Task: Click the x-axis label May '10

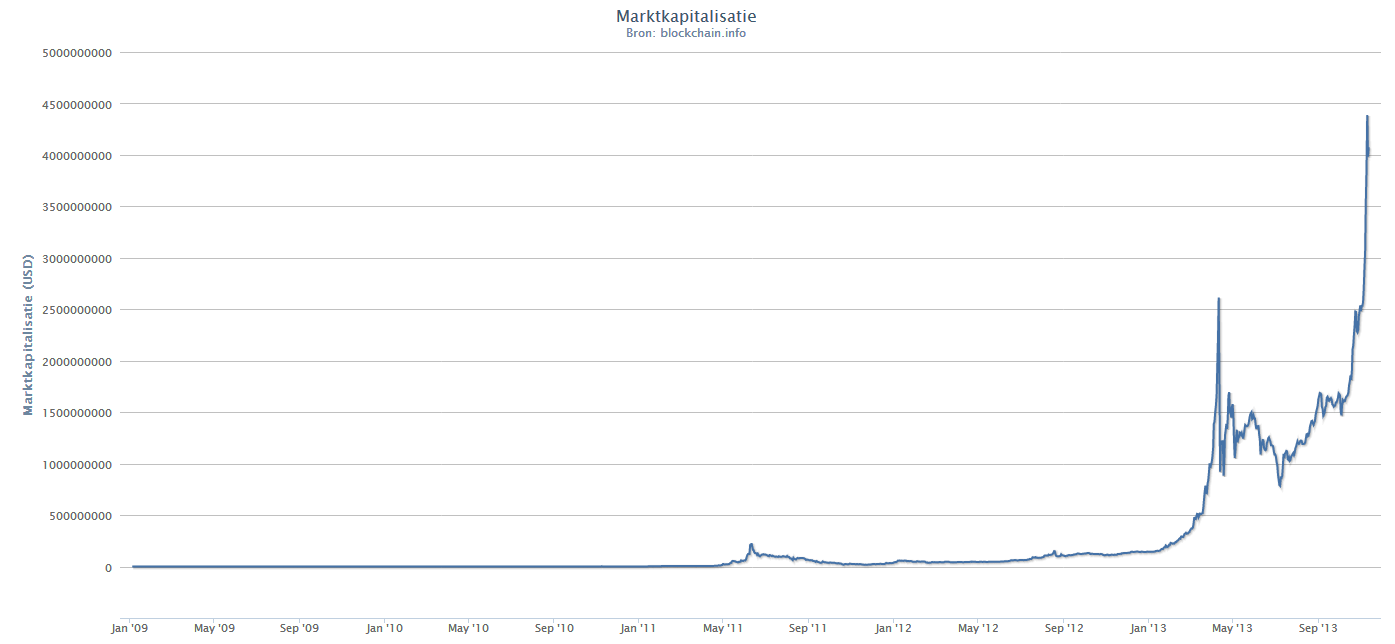Action: click(469, 629)
